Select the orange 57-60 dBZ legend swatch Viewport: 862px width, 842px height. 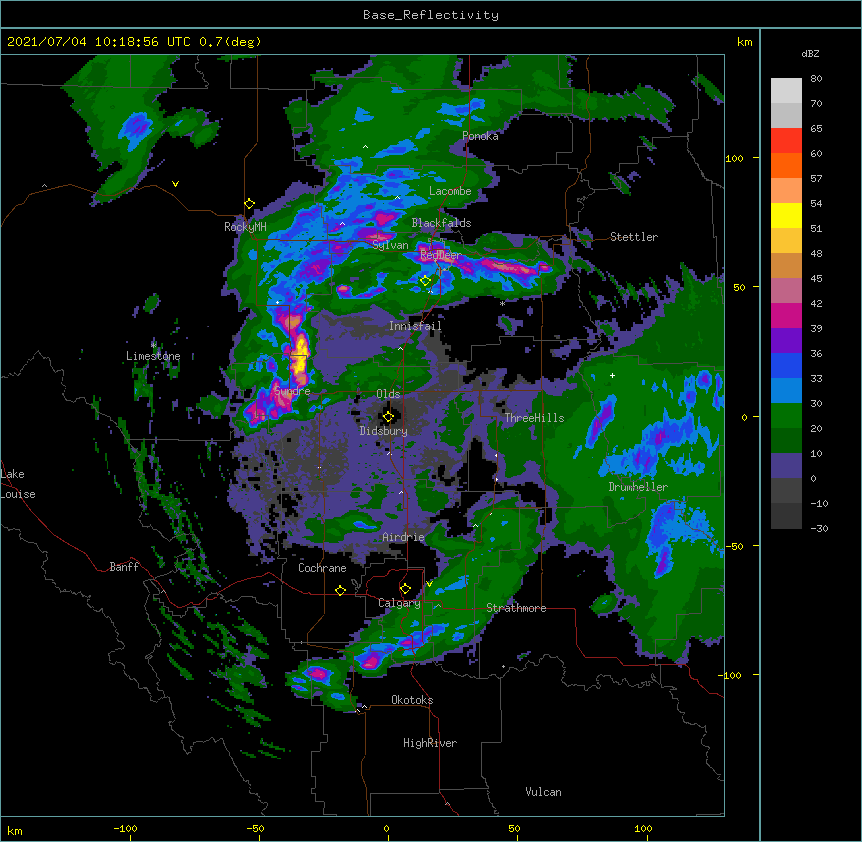[786, 165]
